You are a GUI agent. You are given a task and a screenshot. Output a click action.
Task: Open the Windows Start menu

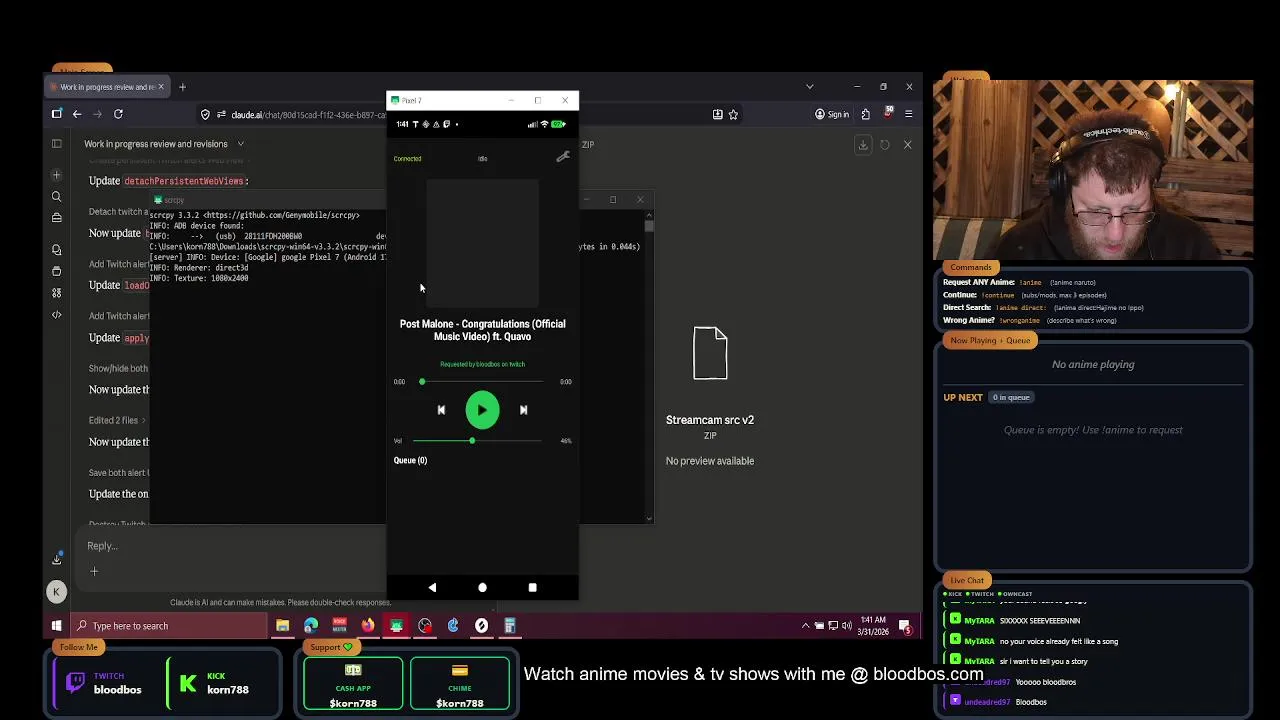point(57,626)
